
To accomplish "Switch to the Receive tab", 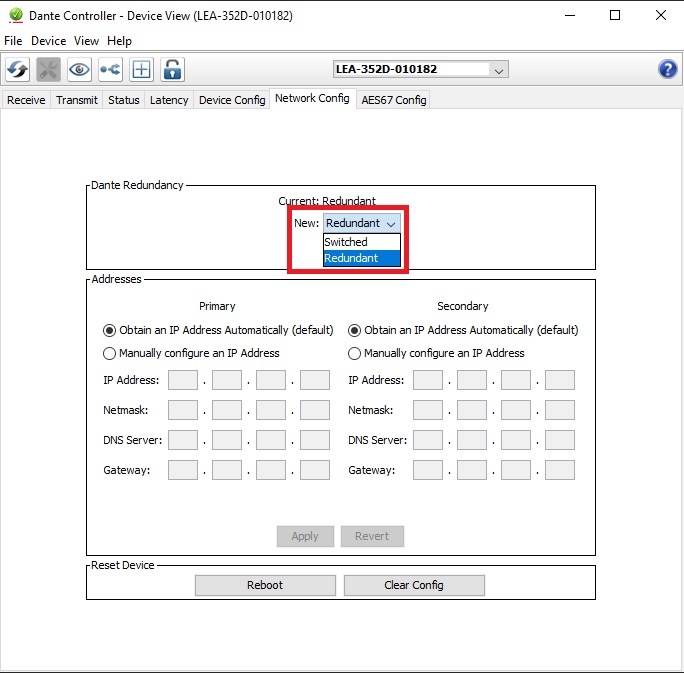I will (x=26, y=100).
